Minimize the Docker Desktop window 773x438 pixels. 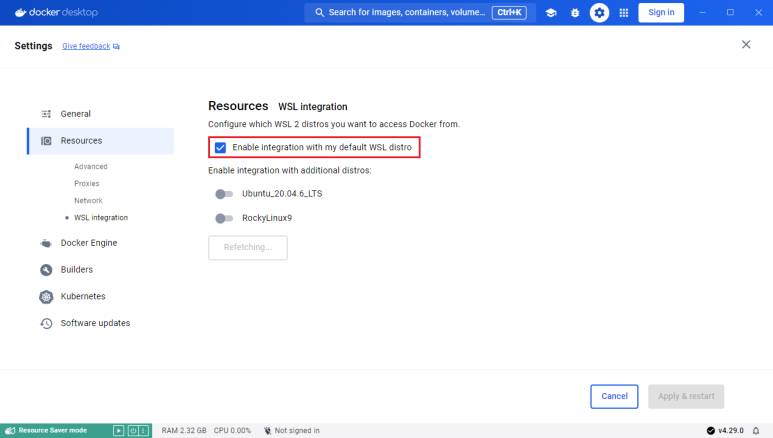point(703,12)
